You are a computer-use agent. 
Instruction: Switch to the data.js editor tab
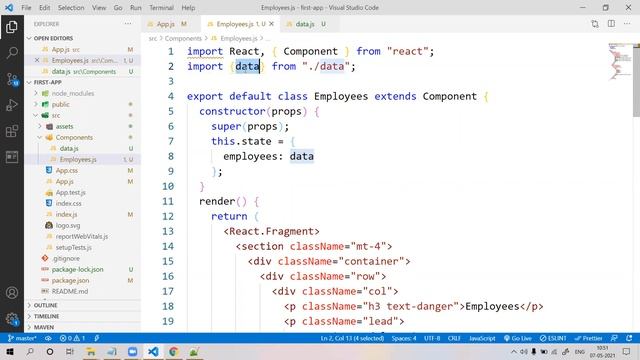coord(309,24)
